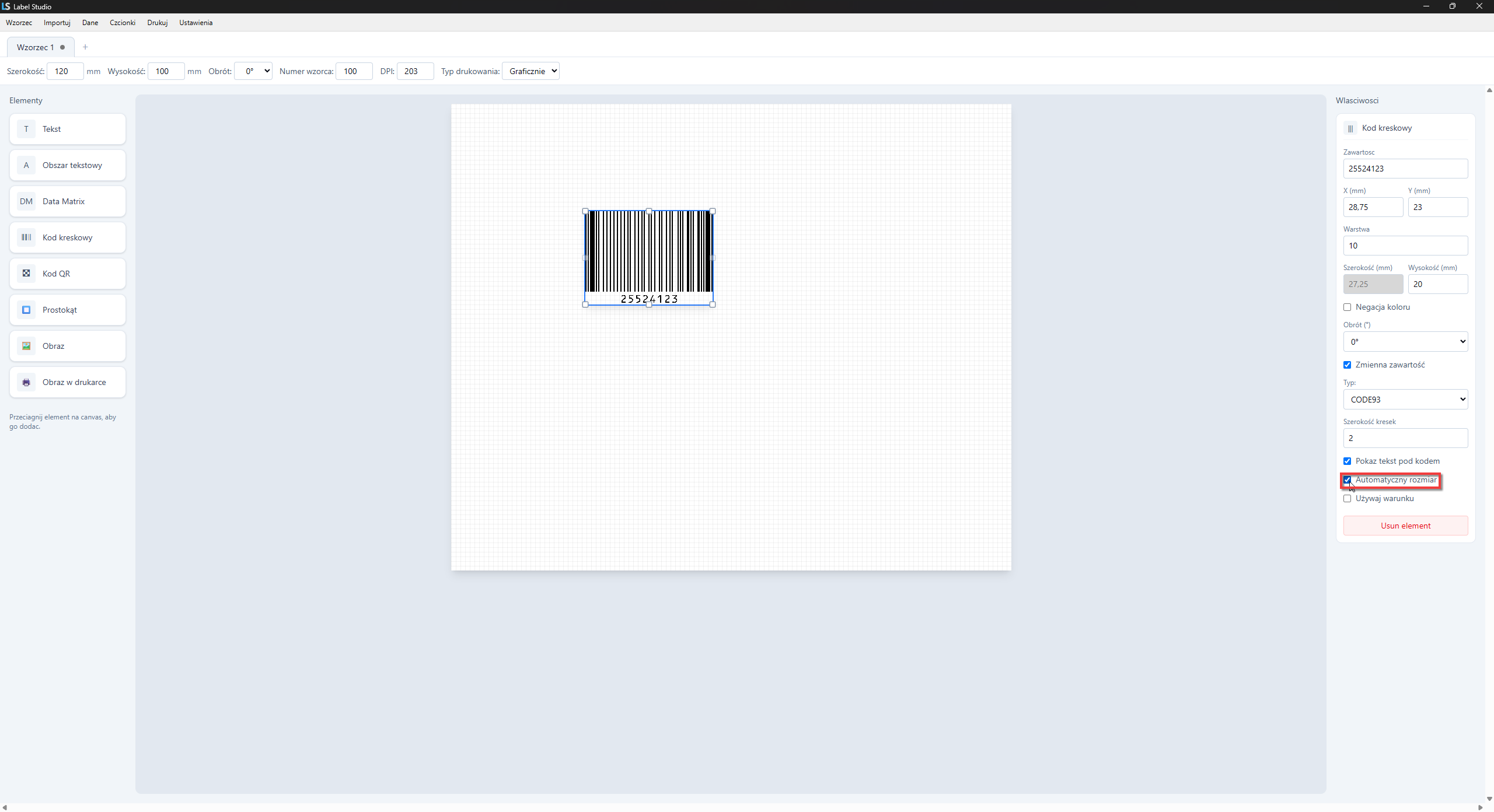Select the Kod kreskowy barcode icon in Elementy
The image size is (1494, 812).
[26, 237]
